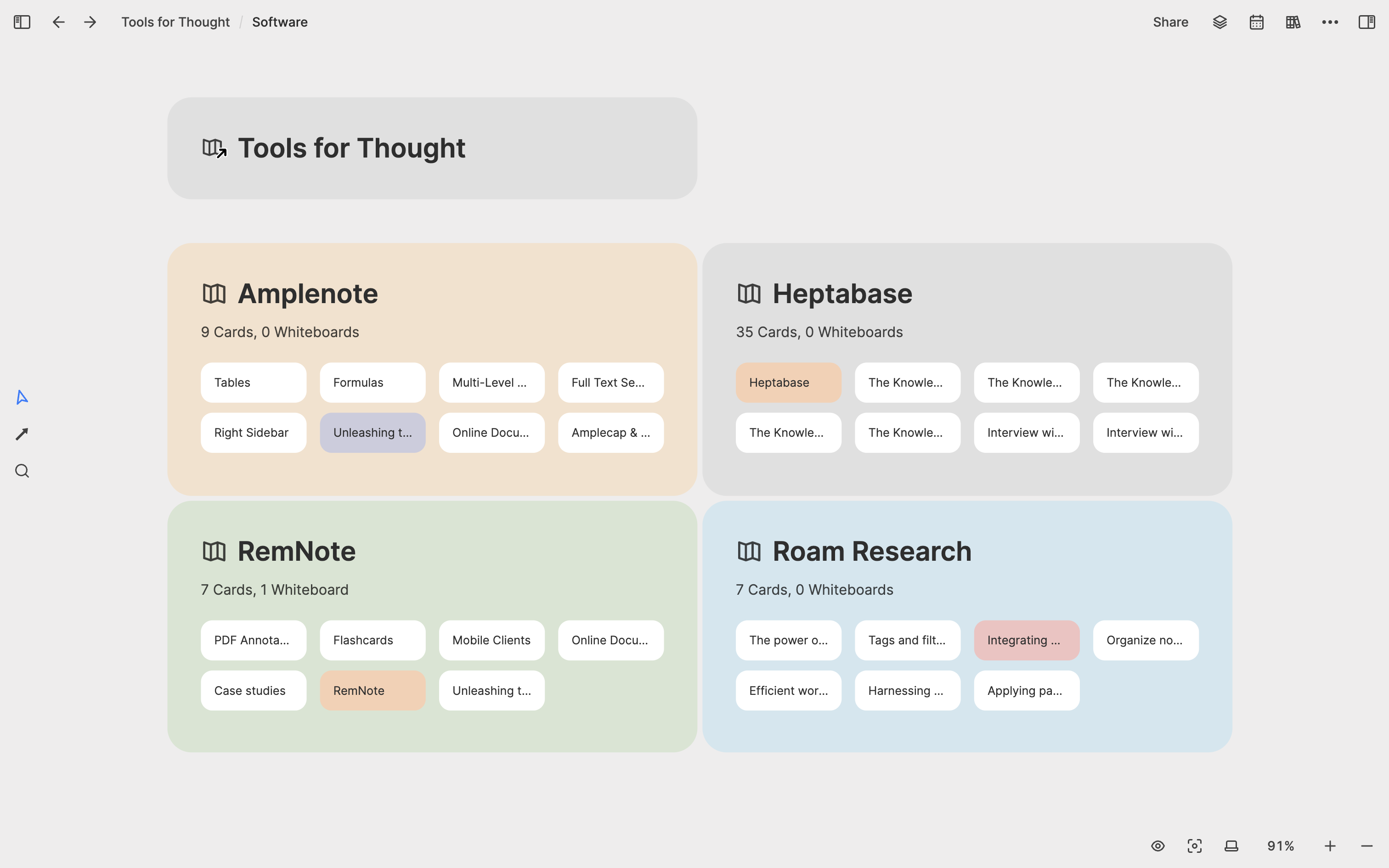The height and width of the screenshot is (868, 1389).
Task: Open the more options menu
Action: click(x=1331, y=22)
